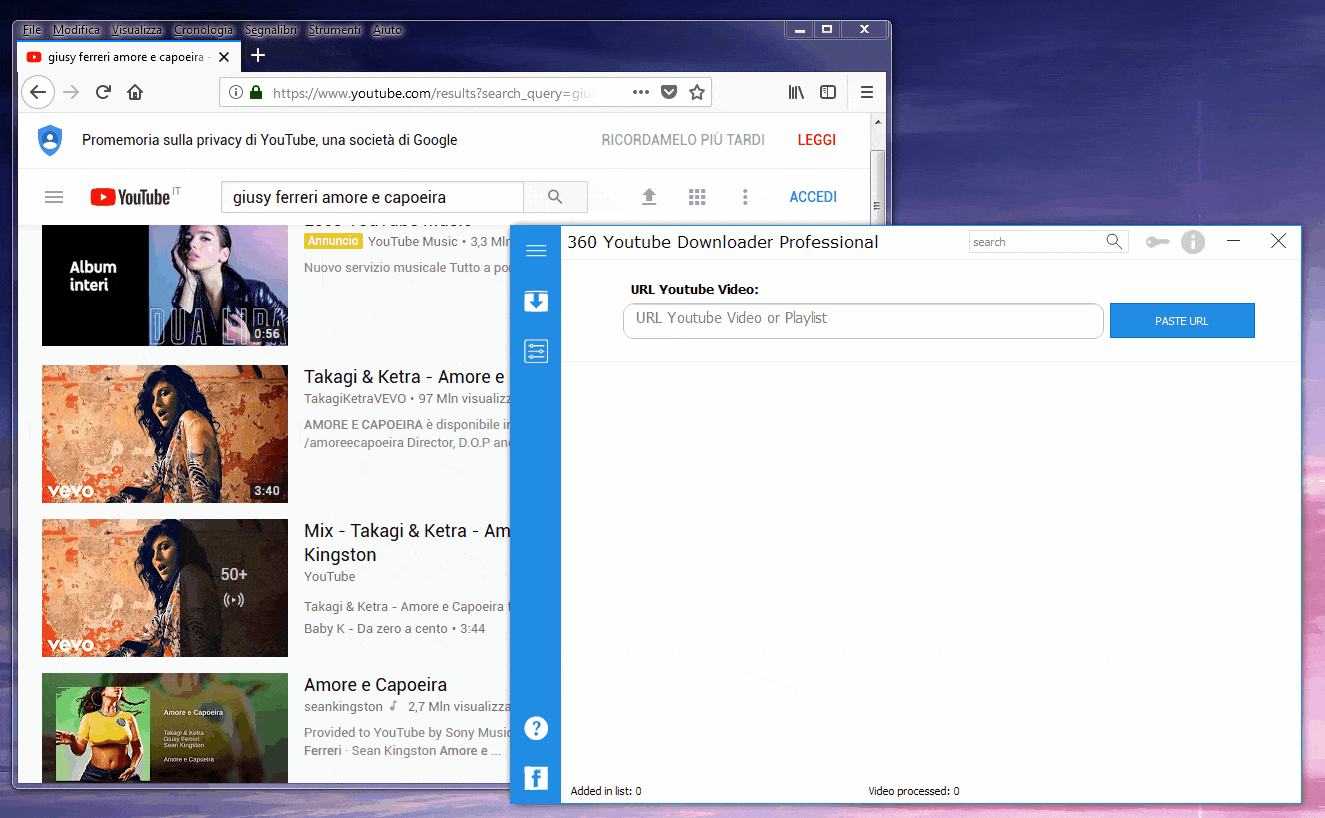Open YouTube apps grid icon
Screen dimensions: 1325x818
pos(697,197)
